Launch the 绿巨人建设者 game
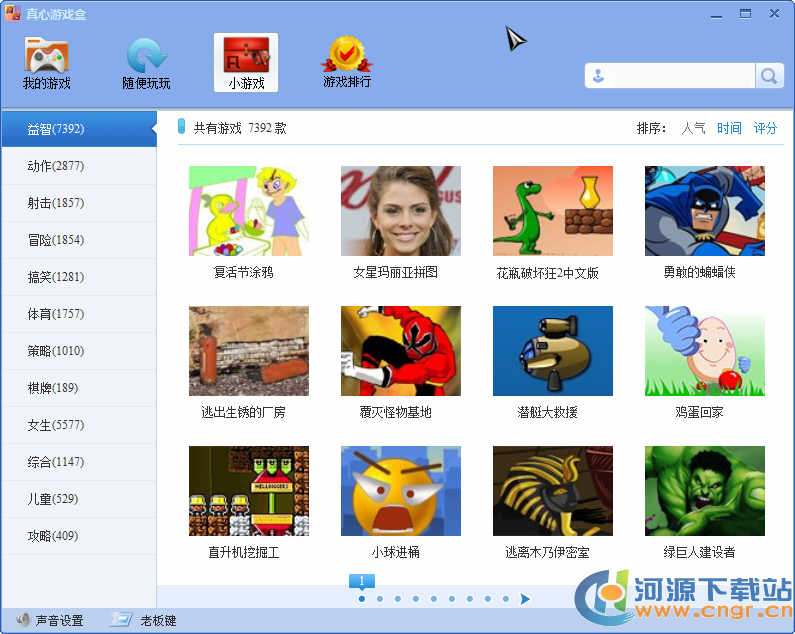 point(704,491)
